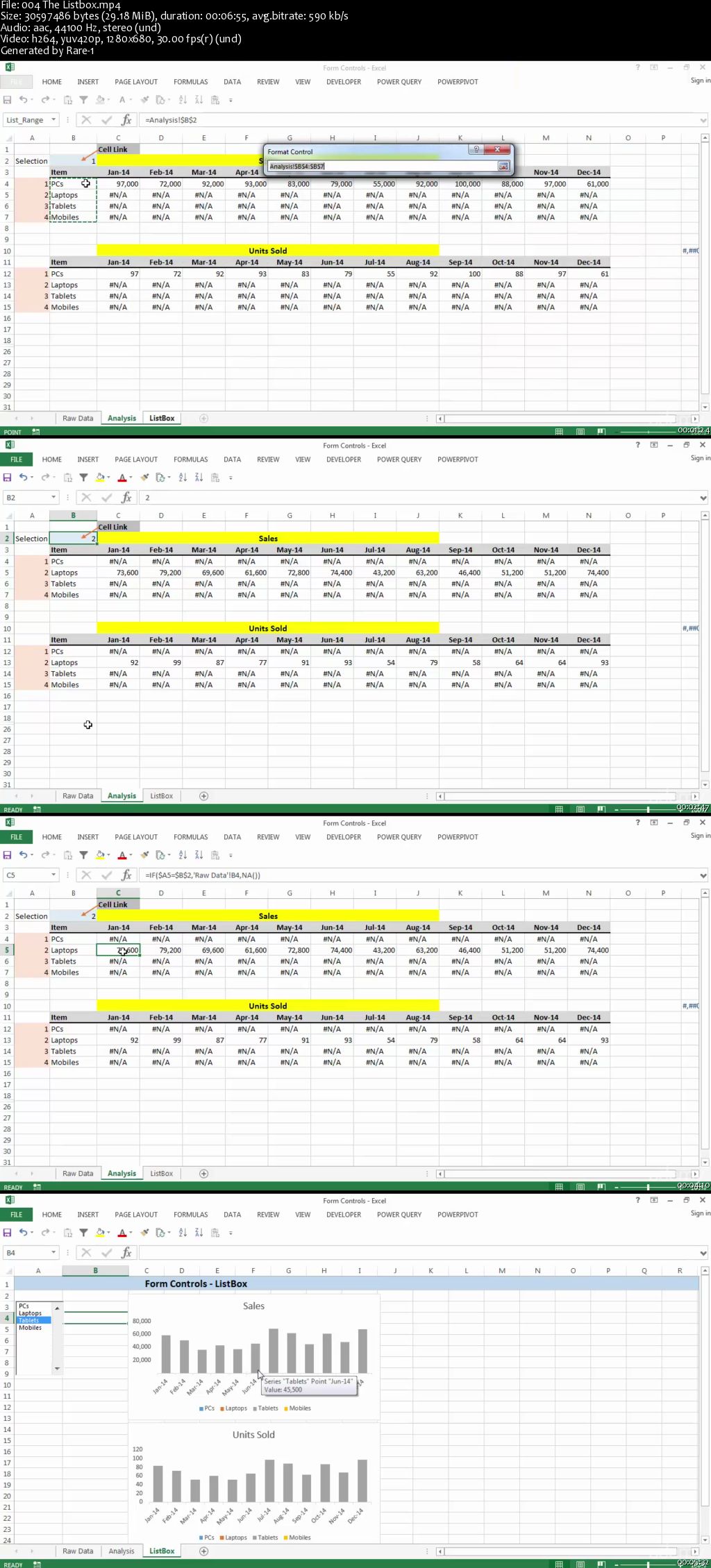Click Save icon in the frame with Name Box B4
The width and height of the screenshot is (711, 1568).
tap(7, 1233)
